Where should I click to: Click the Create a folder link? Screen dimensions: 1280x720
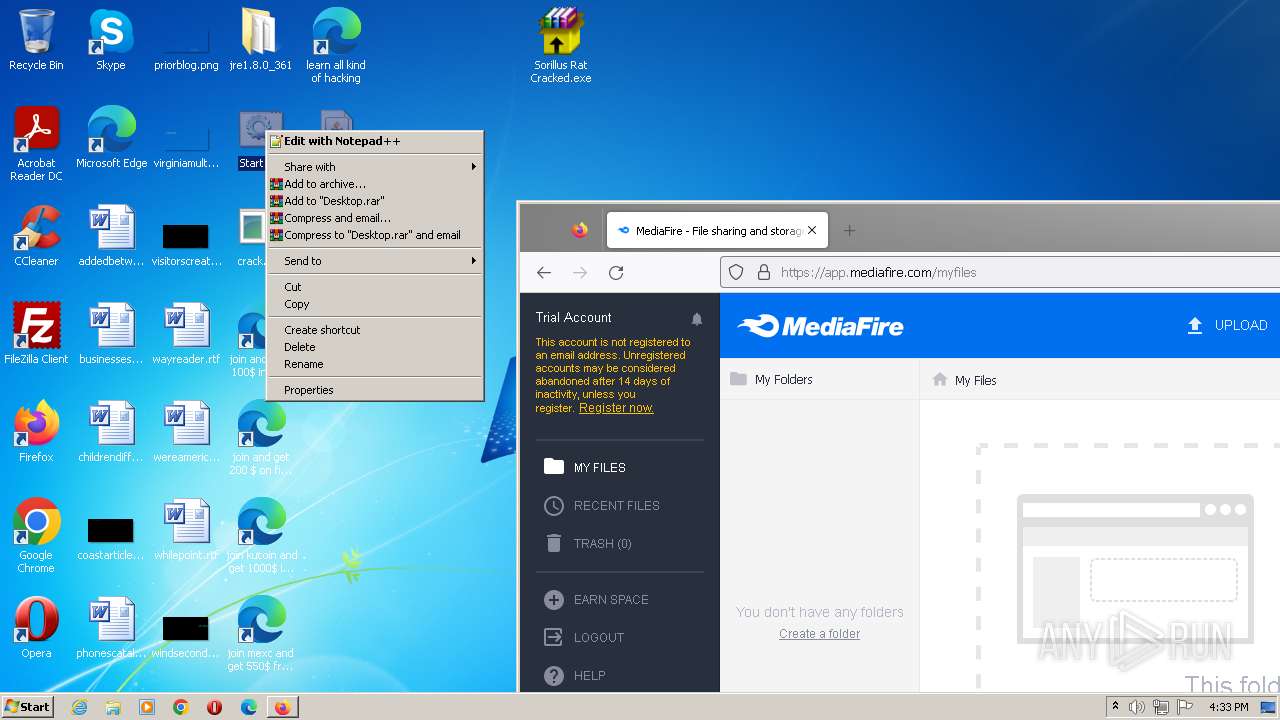tap(819, 634)
